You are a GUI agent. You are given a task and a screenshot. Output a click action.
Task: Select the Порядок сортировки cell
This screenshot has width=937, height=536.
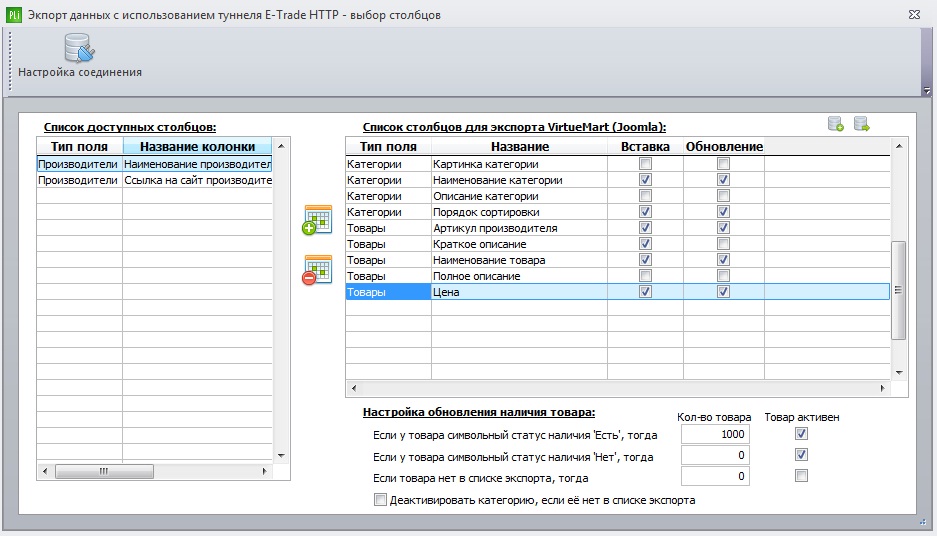pyautogui.click(x=519, y=212)
